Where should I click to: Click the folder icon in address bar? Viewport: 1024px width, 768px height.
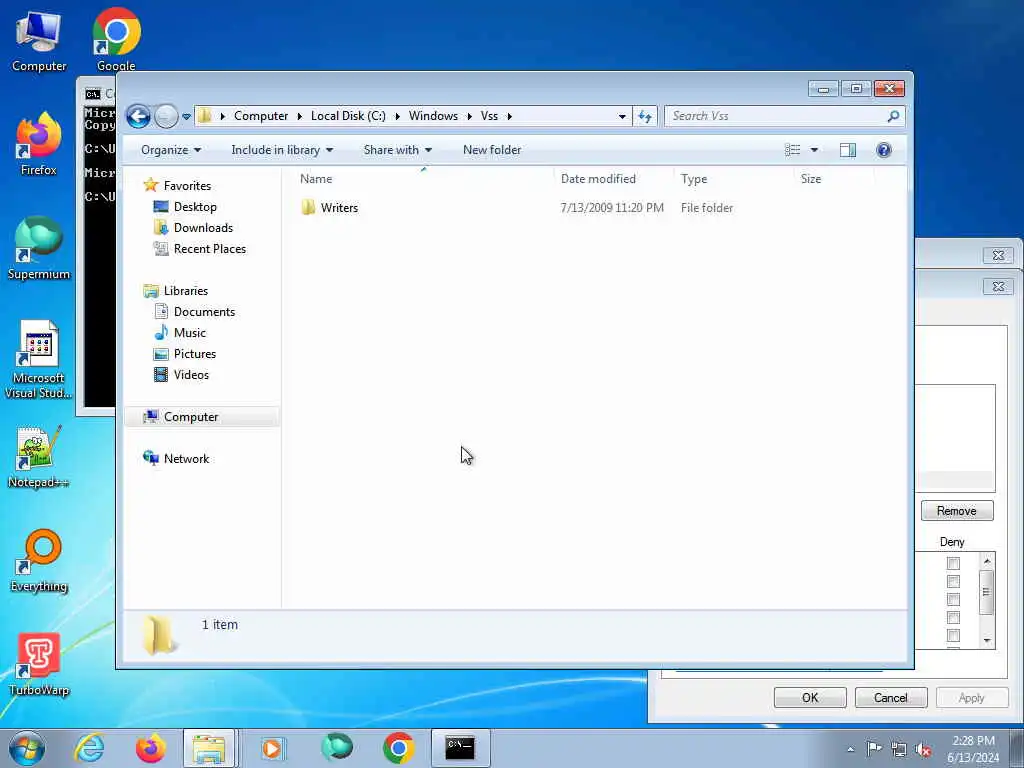(204, 116)
